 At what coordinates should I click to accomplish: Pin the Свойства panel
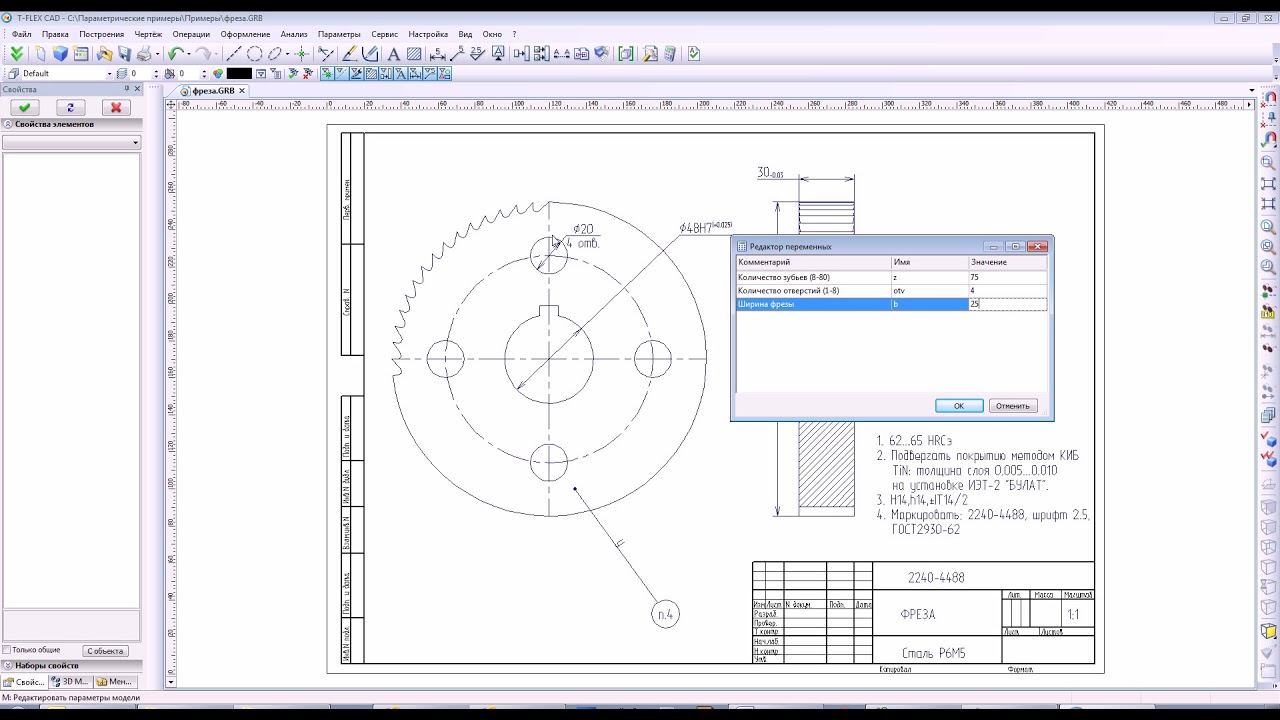(126, 89)
